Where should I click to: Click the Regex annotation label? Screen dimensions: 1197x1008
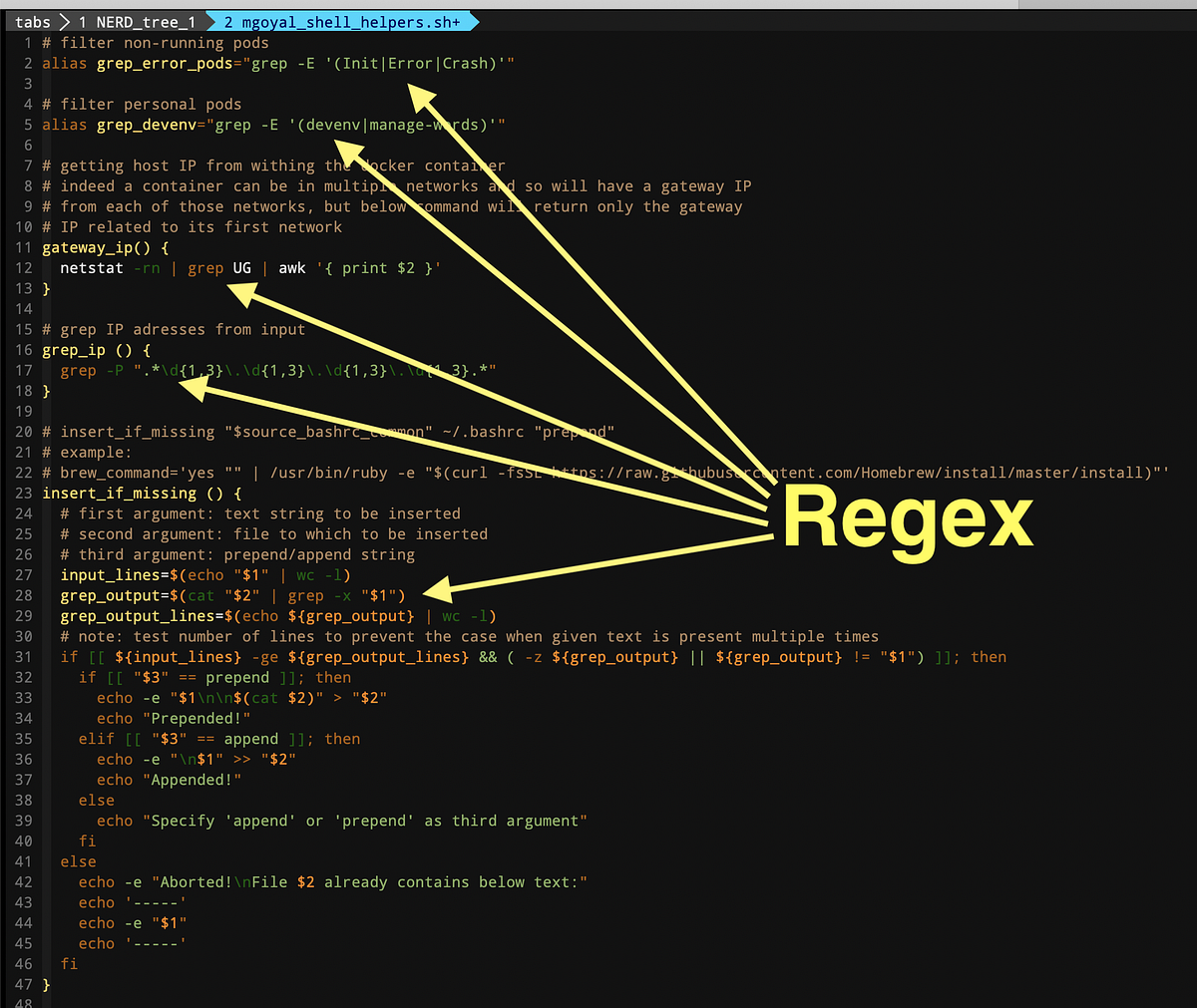[x=906, y=516]
